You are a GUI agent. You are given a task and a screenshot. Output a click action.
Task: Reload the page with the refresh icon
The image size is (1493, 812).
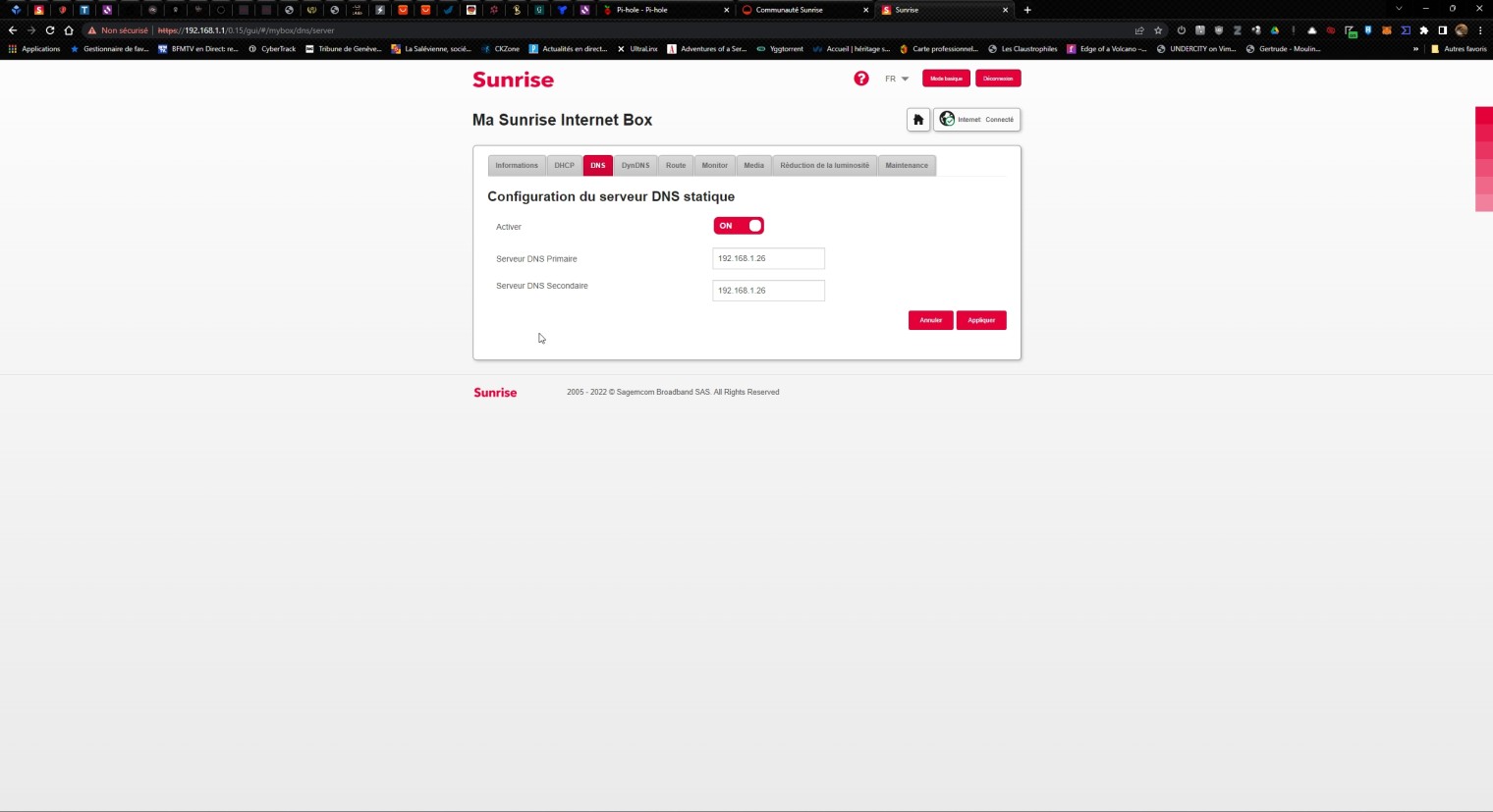tap(50, 30)
